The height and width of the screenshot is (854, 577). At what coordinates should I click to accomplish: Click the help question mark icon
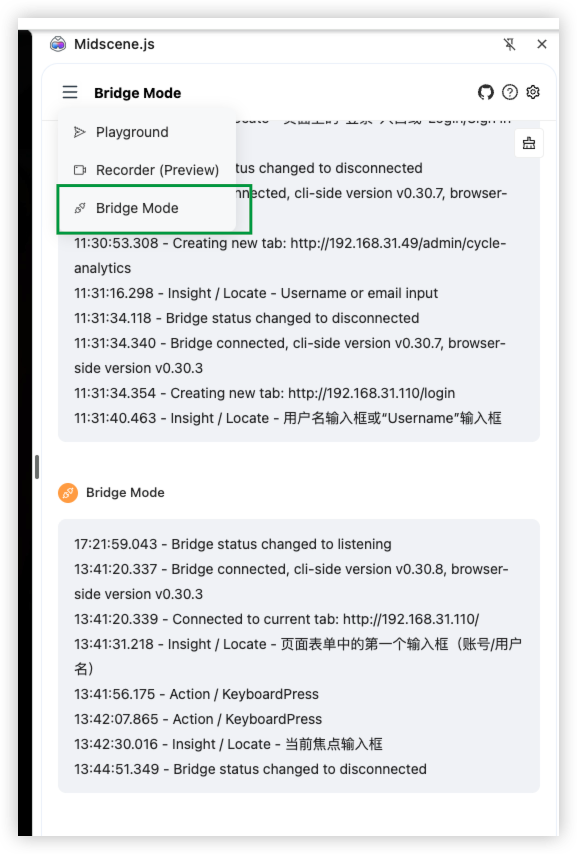509,92
